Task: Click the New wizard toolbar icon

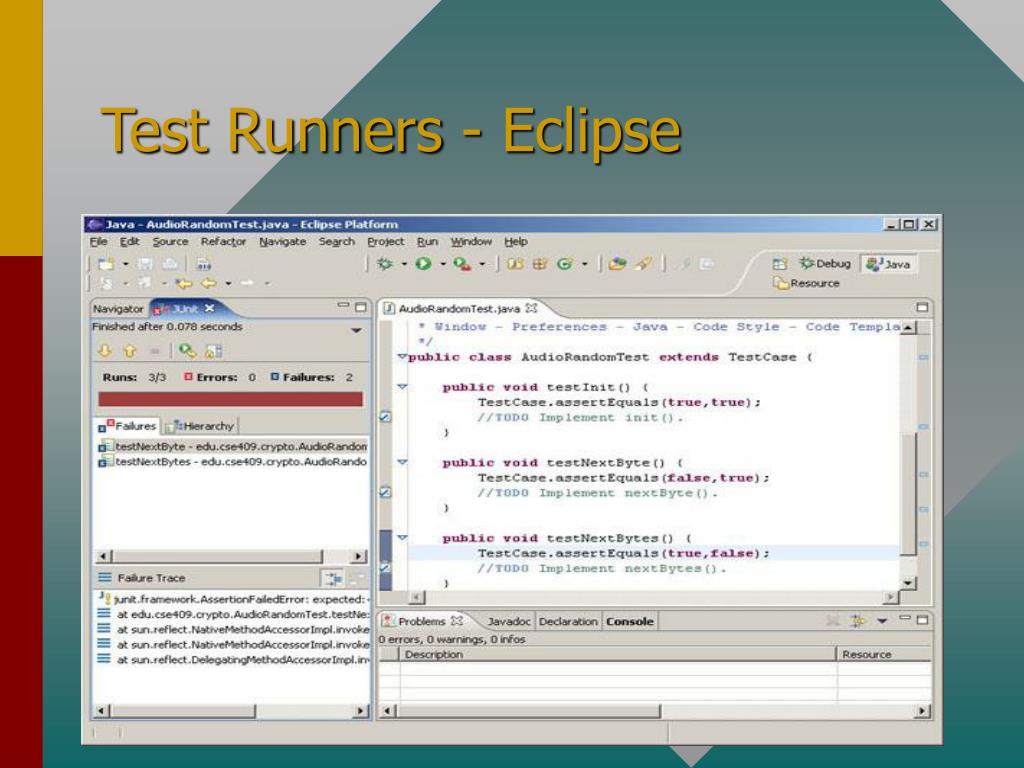Action: pyautogui.click(x=106, y=264)
